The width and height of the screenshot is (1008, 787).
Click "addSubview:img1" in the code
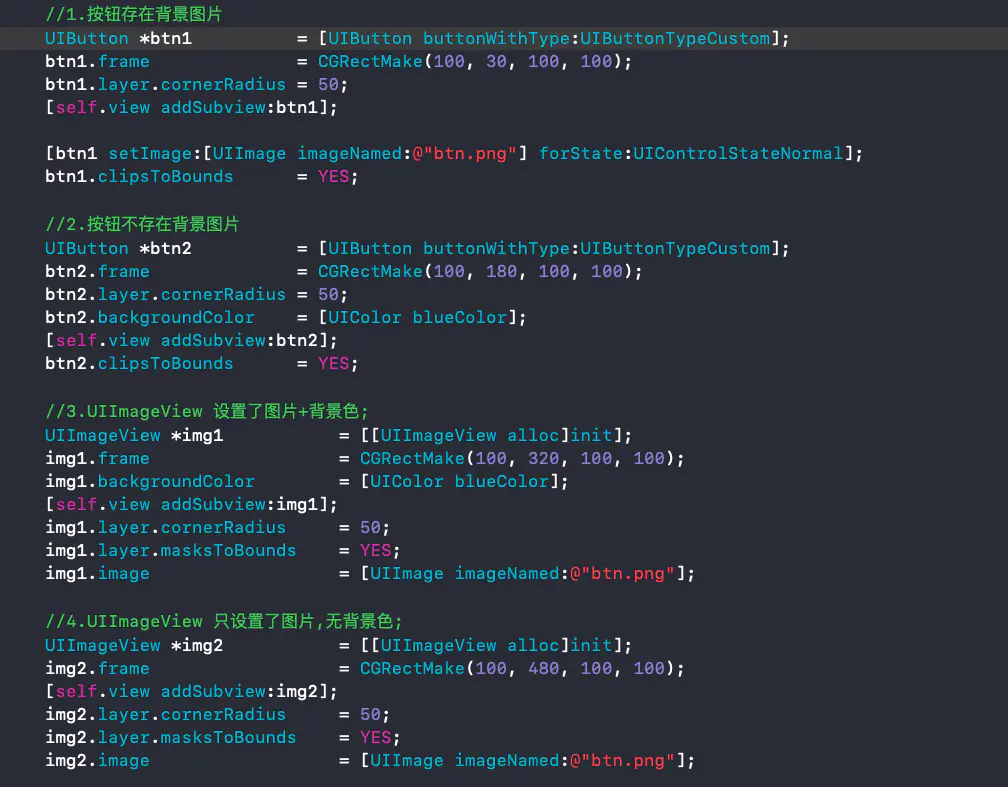[239, 505]
